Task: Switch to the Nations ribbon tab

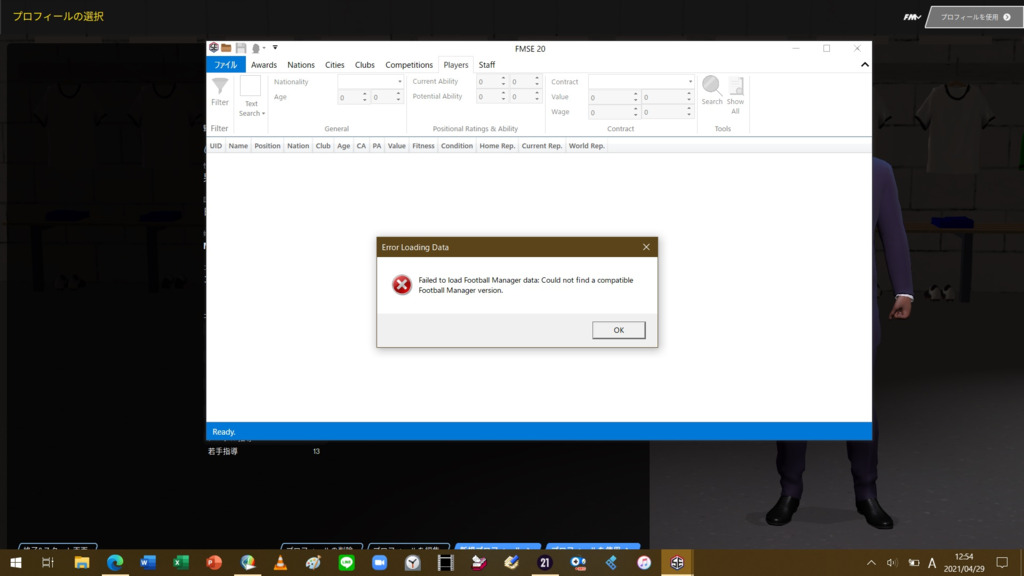Action: pyautogui.click(x=301, y=65)
